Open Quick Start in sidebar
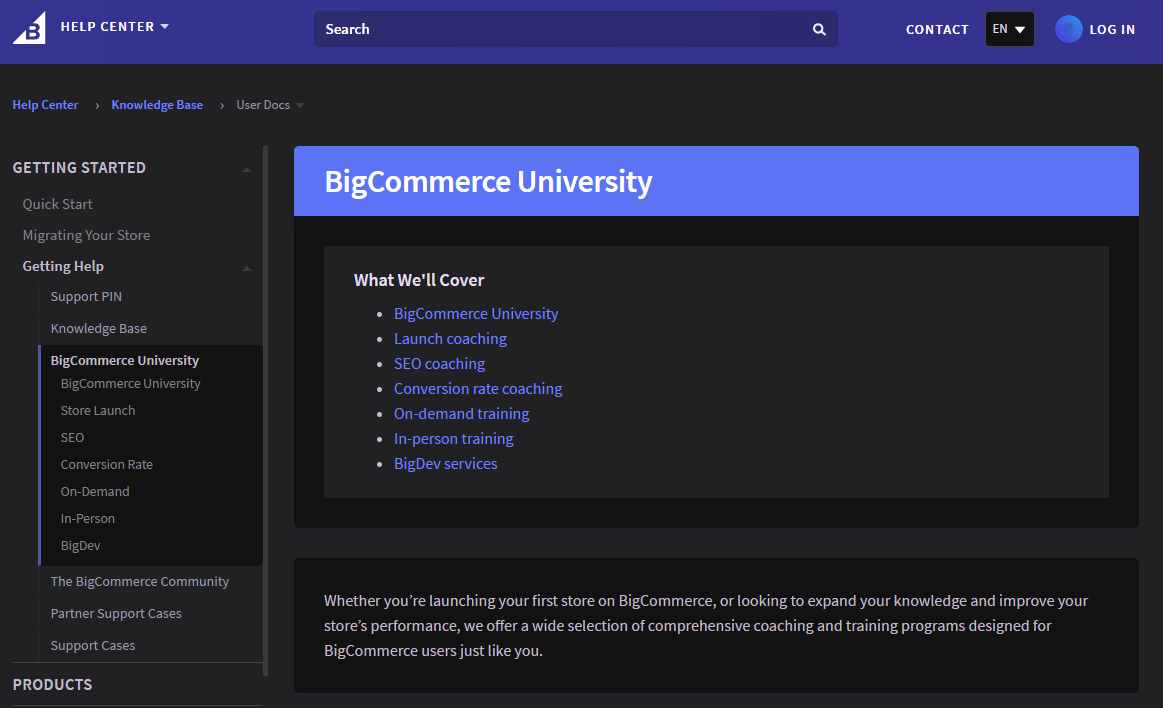Screen dimensions: 1163x708 [58, 204]
